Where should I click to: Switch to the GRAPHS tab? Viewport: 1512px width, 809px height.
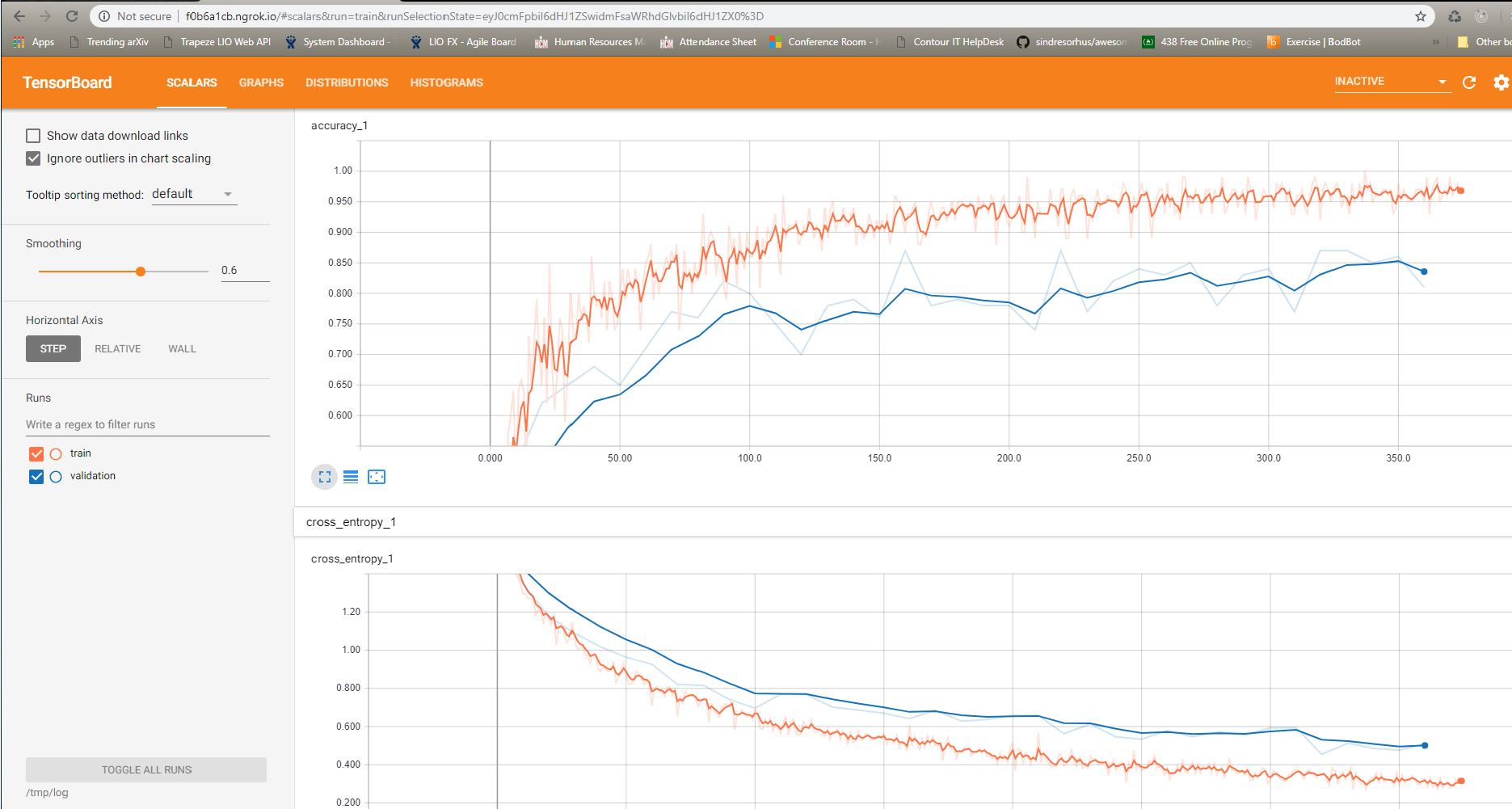(x=261, y=82)
